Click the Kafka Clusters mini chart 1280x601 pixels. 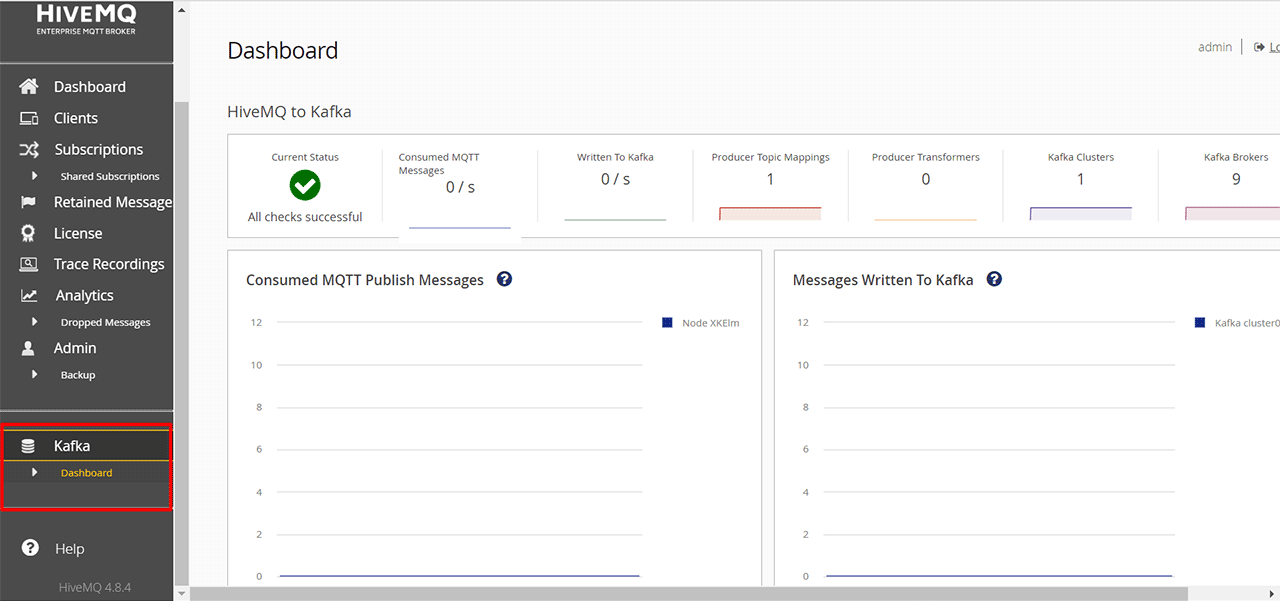coord(1081,214)
